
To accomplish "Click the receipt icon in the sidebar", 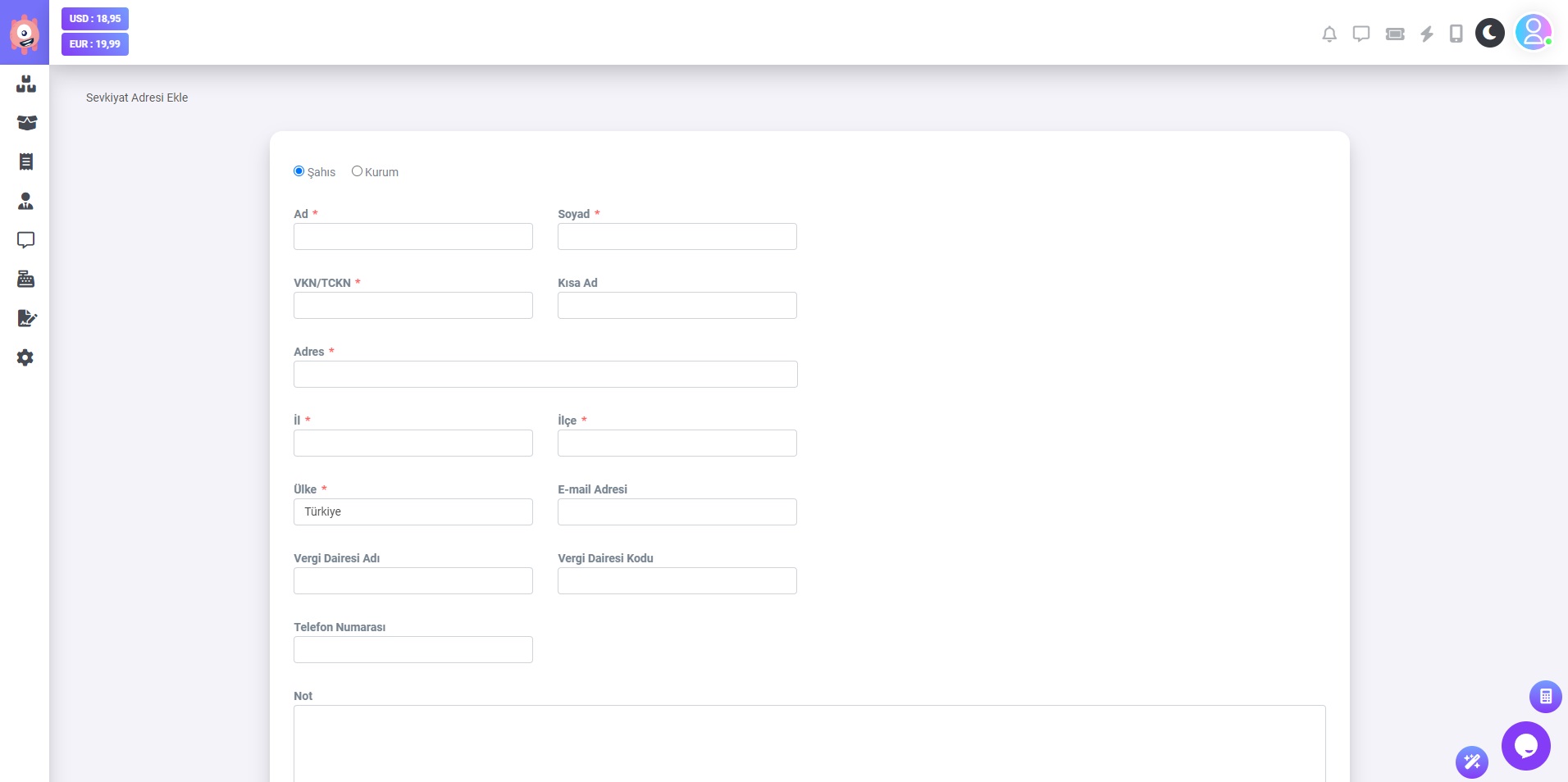I will (26, 162).
